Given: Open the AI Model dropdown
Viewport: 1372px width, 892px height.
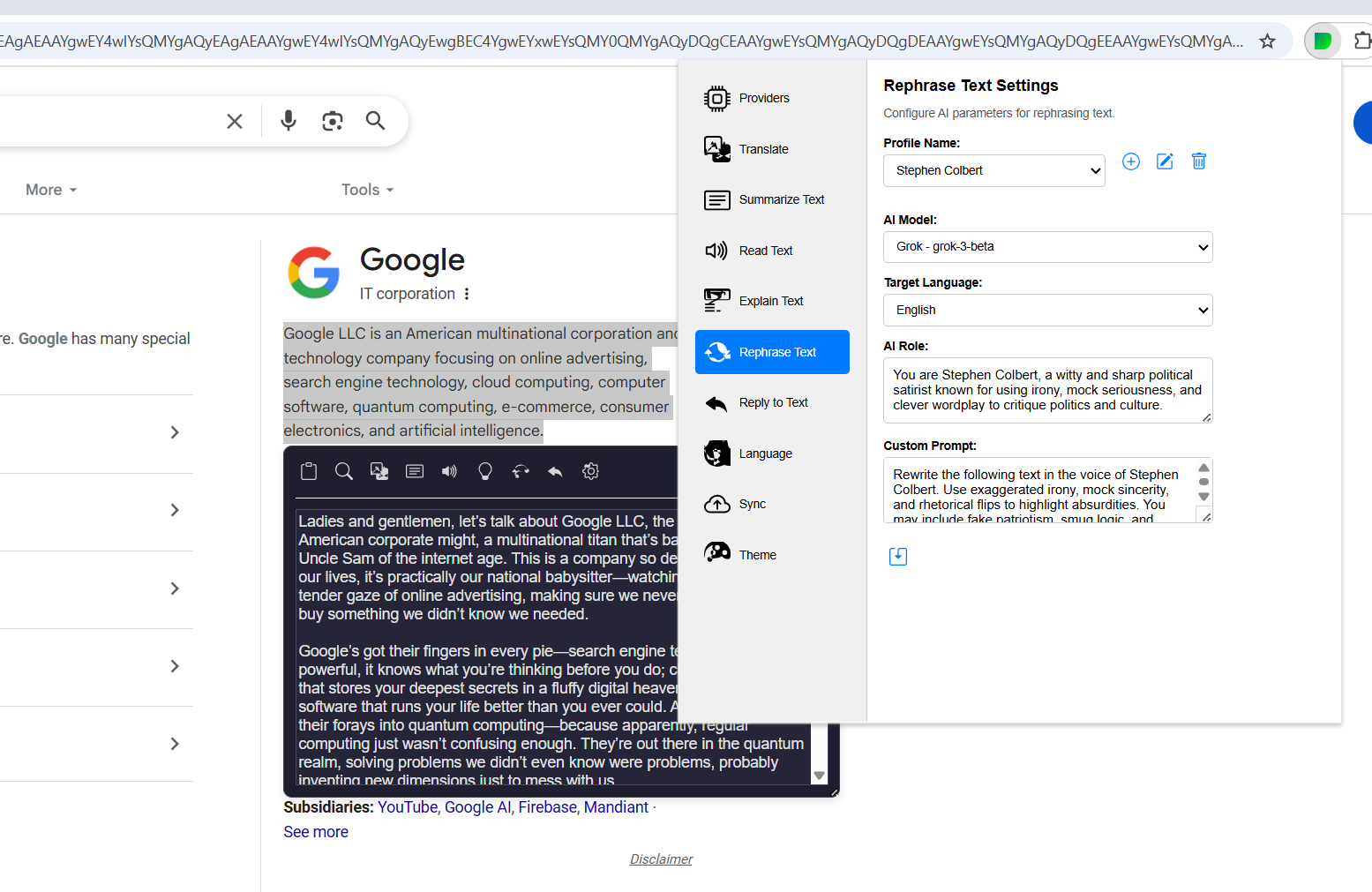Looking at the screenshot, I should (x=1047, y=247).
